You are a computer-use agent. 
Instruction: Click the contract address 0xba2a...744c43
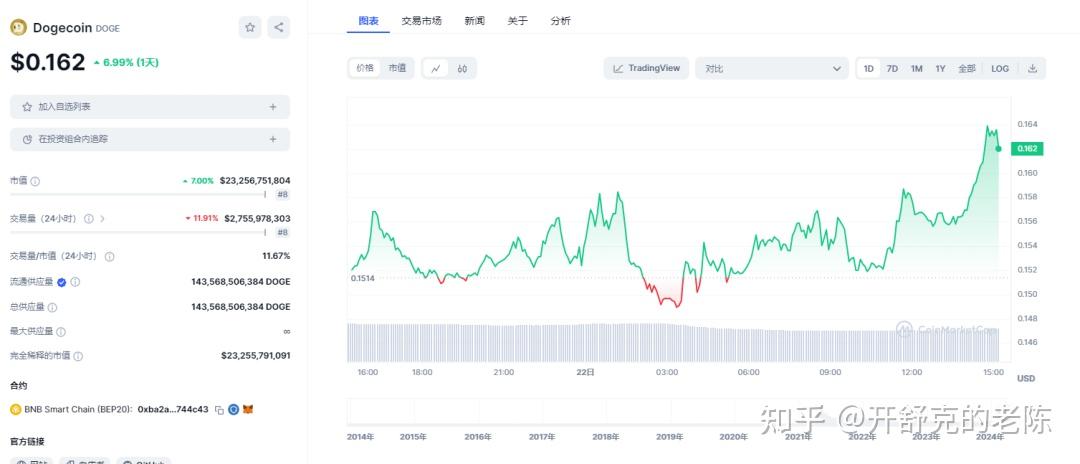173,410
